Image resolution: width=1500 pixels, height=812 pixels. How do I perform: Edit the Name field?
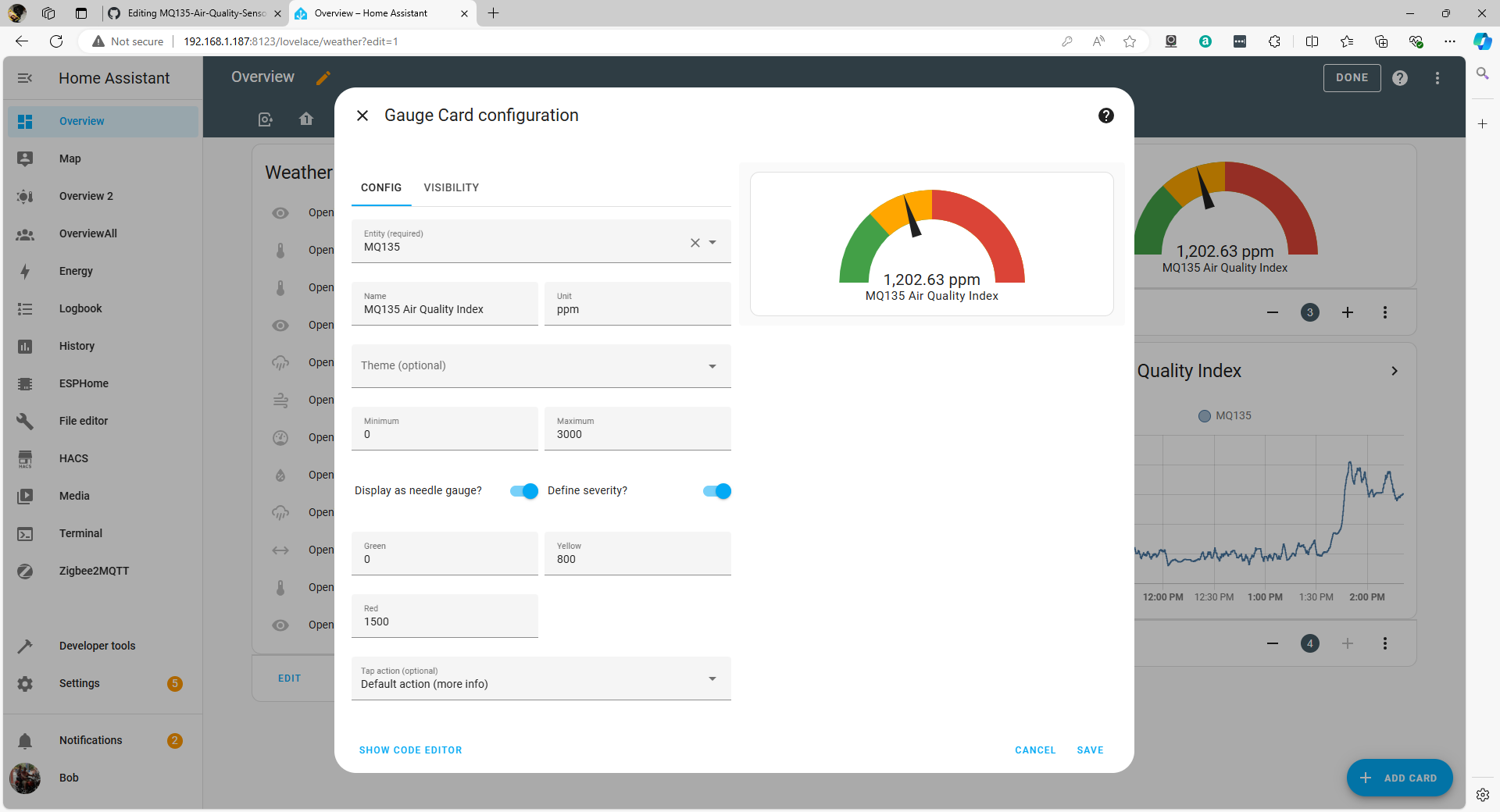click(x=445, y=304)
